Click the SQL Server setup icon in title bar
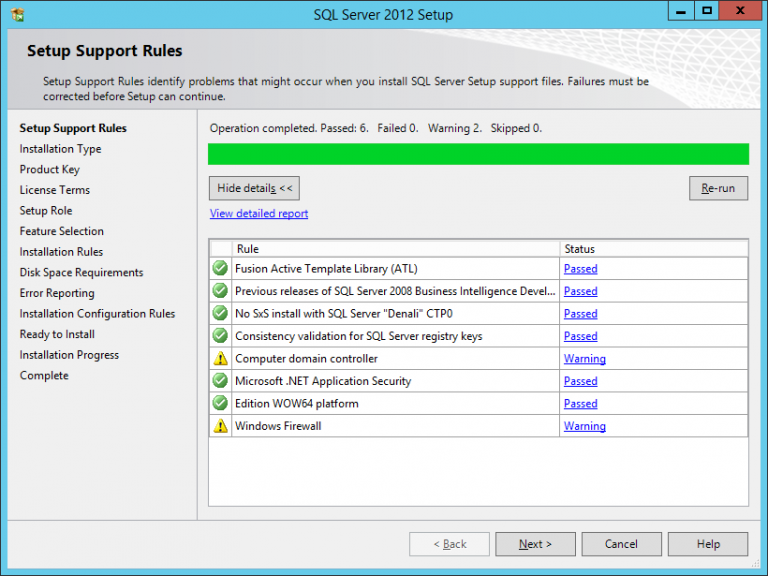This screenshot has width=768, height=576. 18,15
